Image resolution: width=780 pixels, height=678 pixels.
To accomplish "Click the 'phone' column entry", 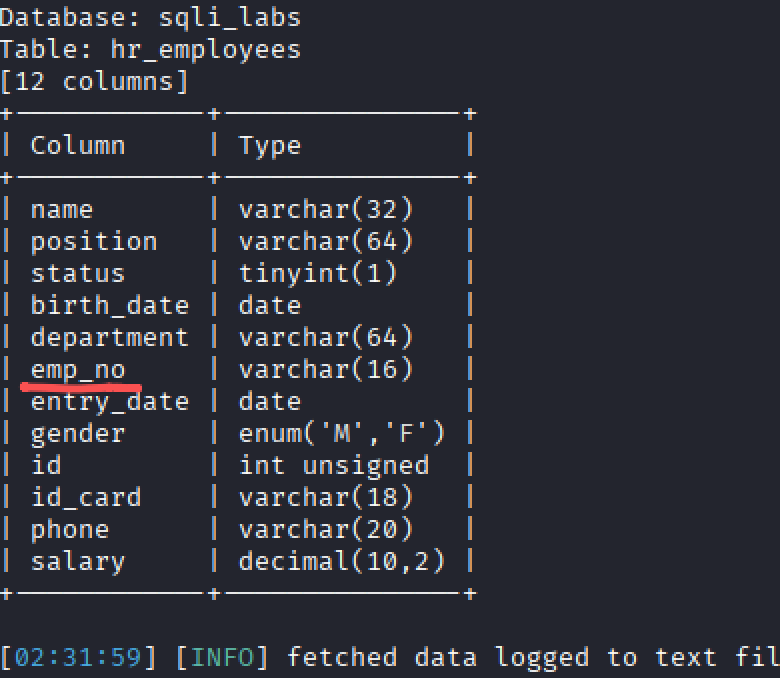I will click(70, 529).
